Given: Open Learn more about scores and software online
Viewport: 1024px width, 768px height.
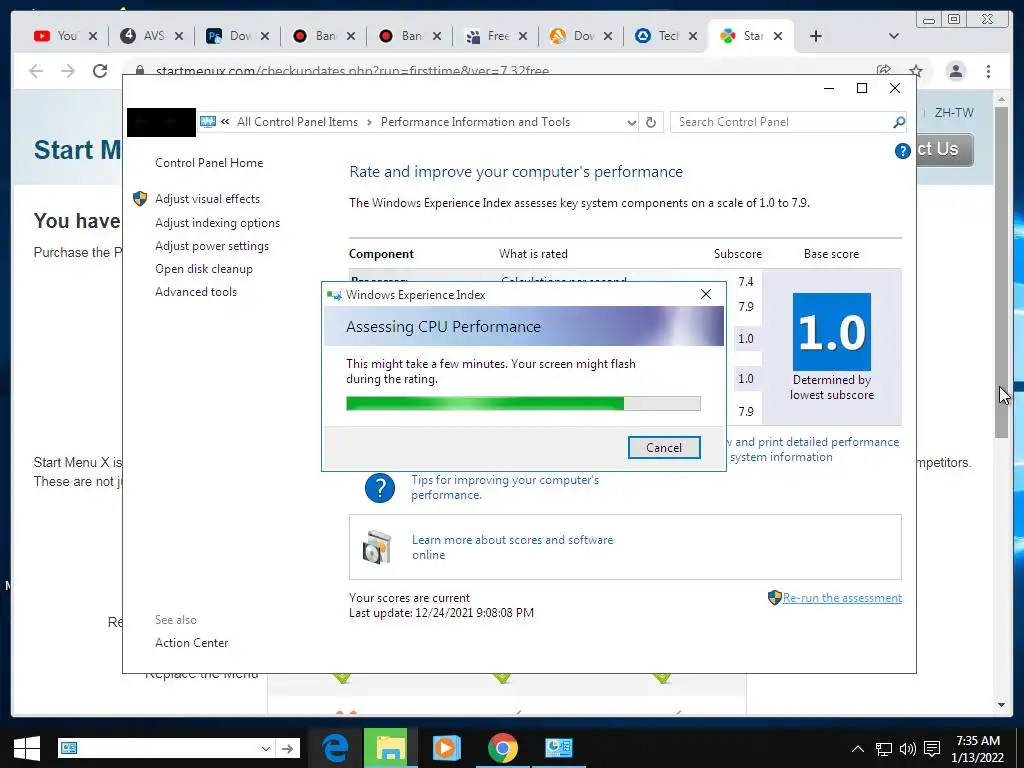Looking at the screenshot, I should click(512, 547).
